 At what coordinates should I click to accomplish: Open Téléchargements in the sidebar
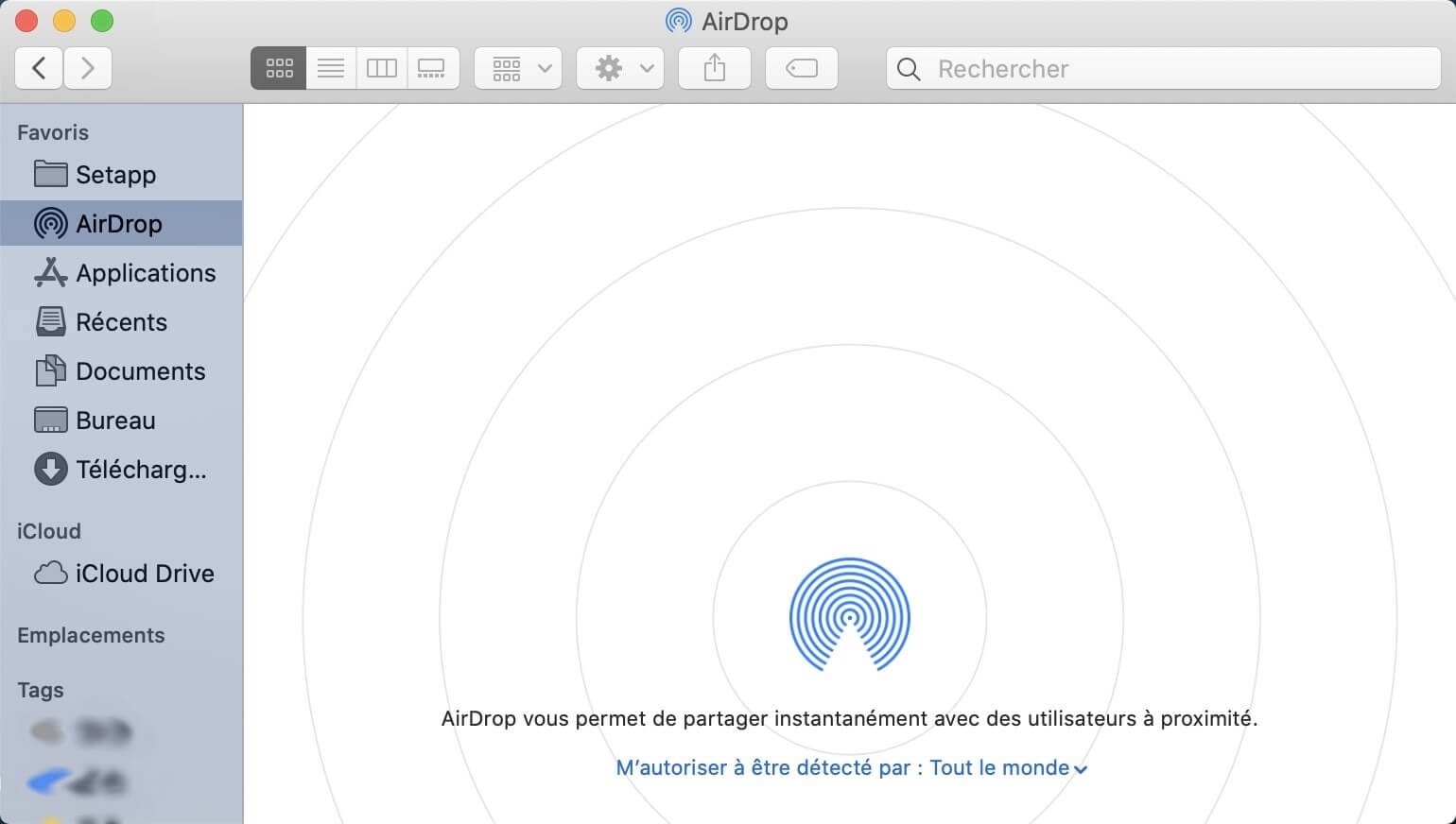pyautogui.click(x=121, y=470)
